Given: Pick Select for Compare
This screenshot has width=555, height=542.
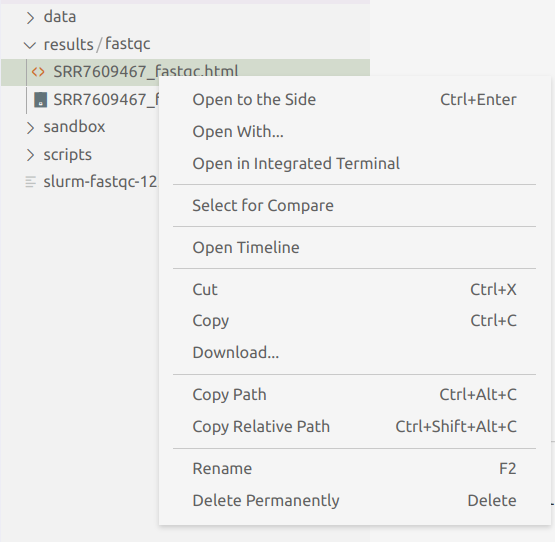Looking at the screenshot, I should point(354,205).
